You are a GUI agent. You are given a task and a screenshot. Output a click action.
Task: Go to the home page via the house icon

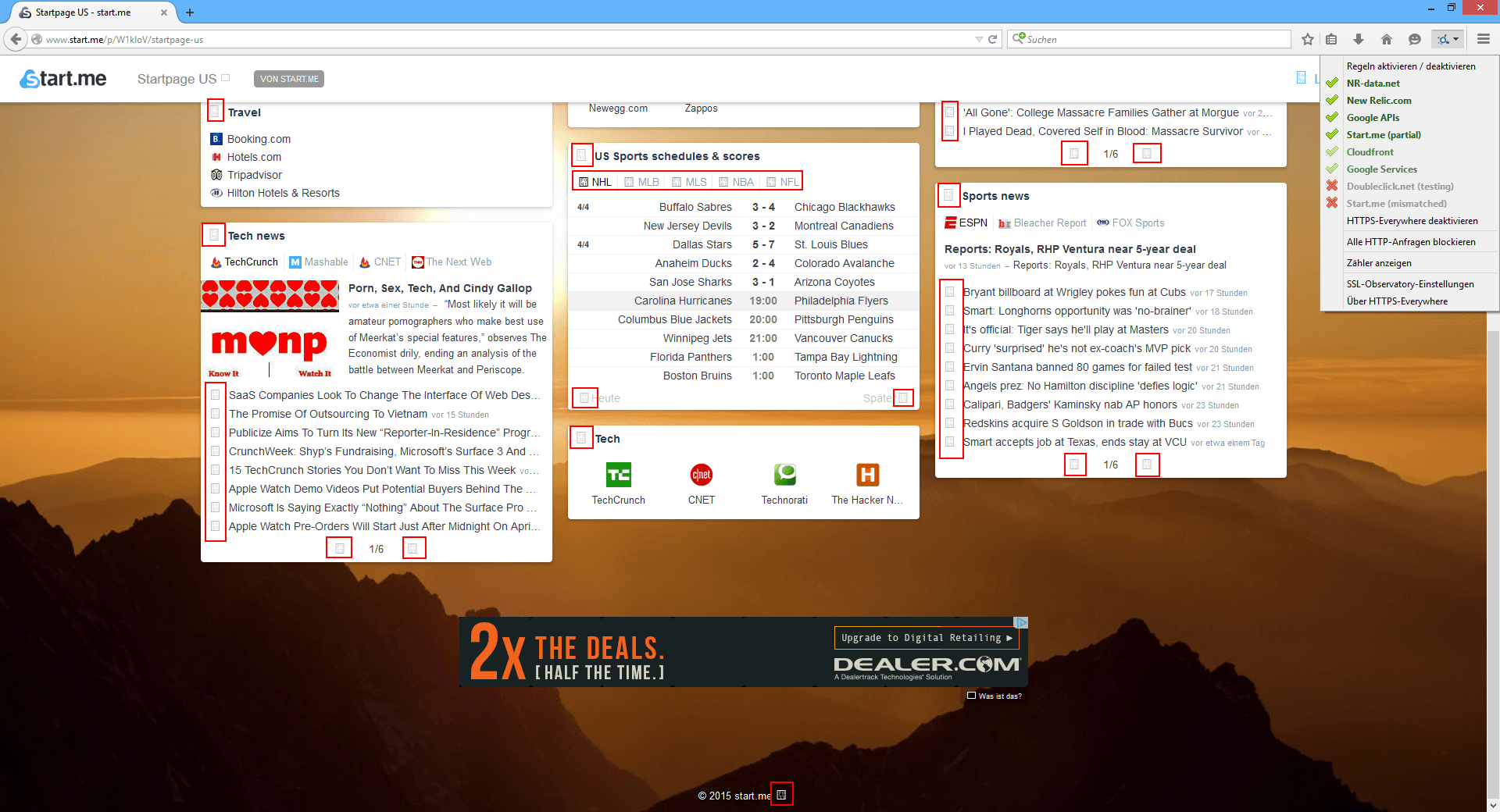pos(1387,39)
